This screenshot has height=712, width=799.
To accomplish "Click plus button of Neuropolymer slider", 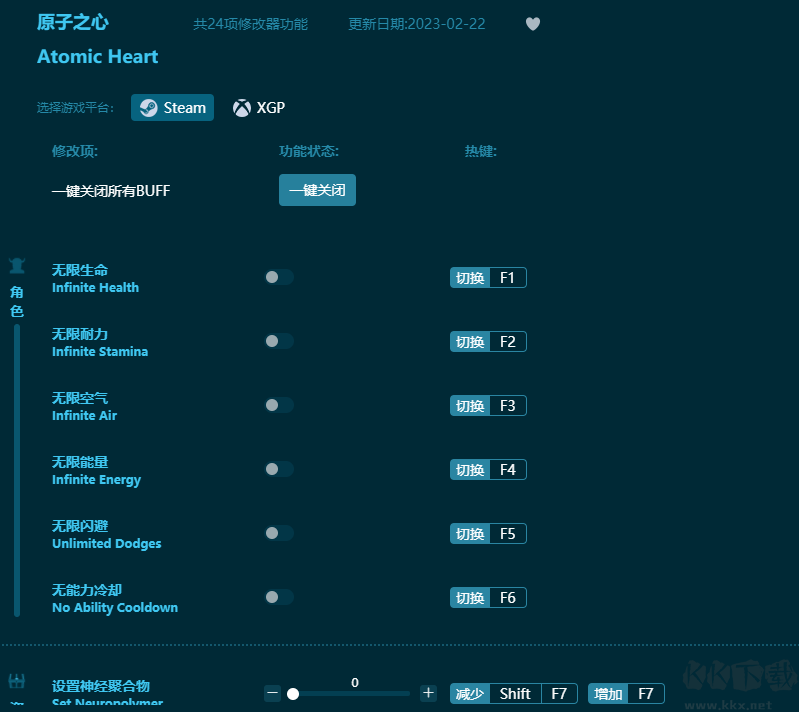I will click(429, 693).
